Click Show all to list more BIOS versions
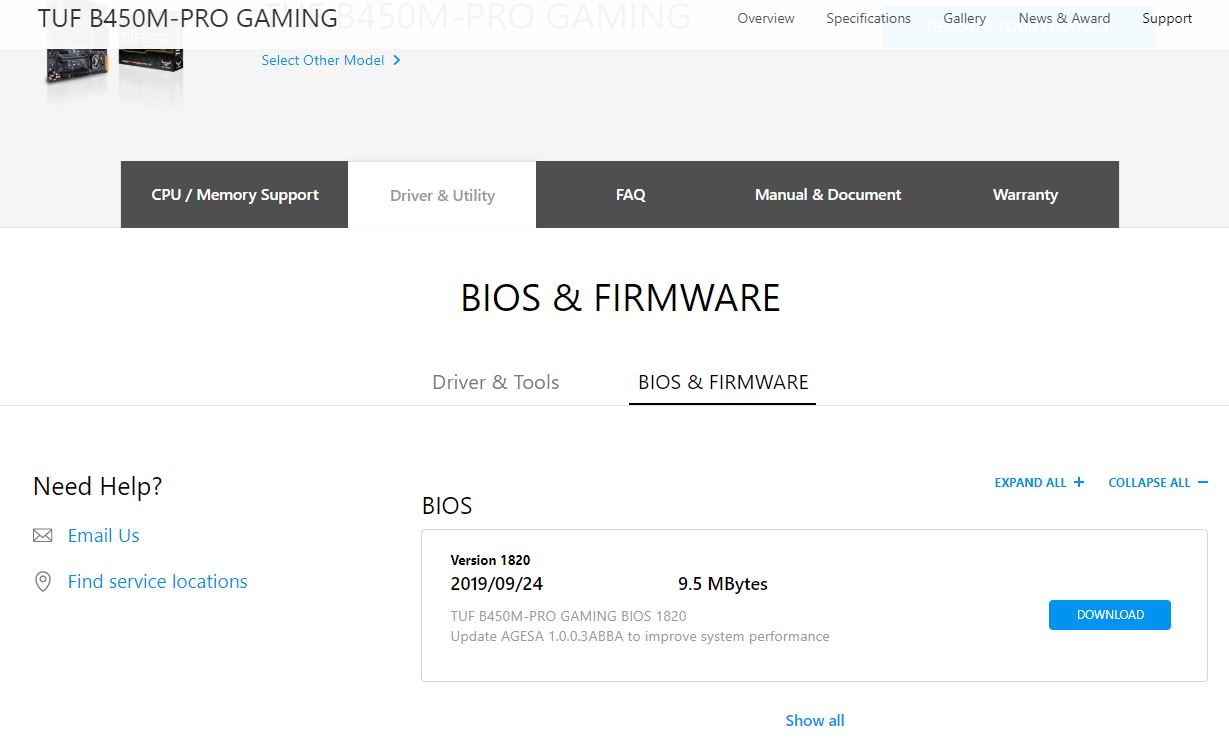Screen dimensions: 1229x755 (x=815, y=720)
